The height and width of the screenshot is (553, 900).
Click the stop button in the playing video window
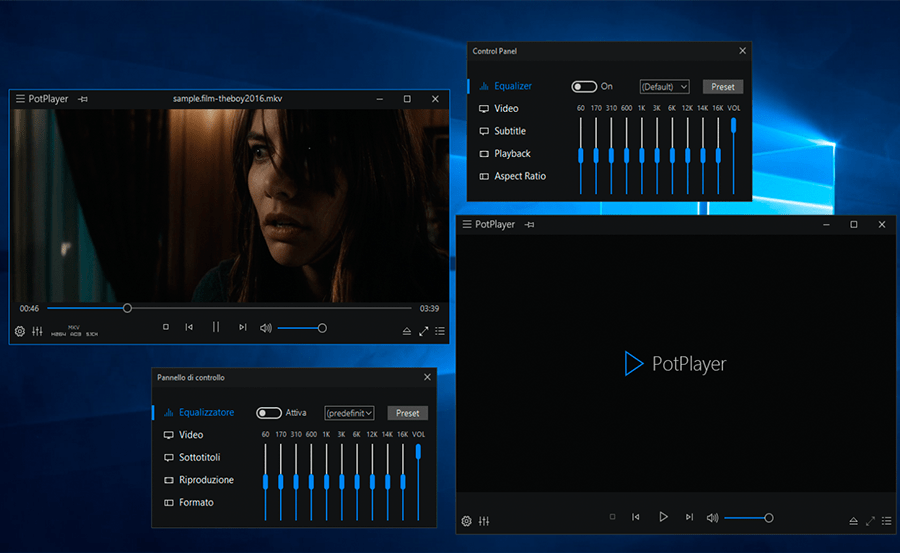[x=166, y=327]
